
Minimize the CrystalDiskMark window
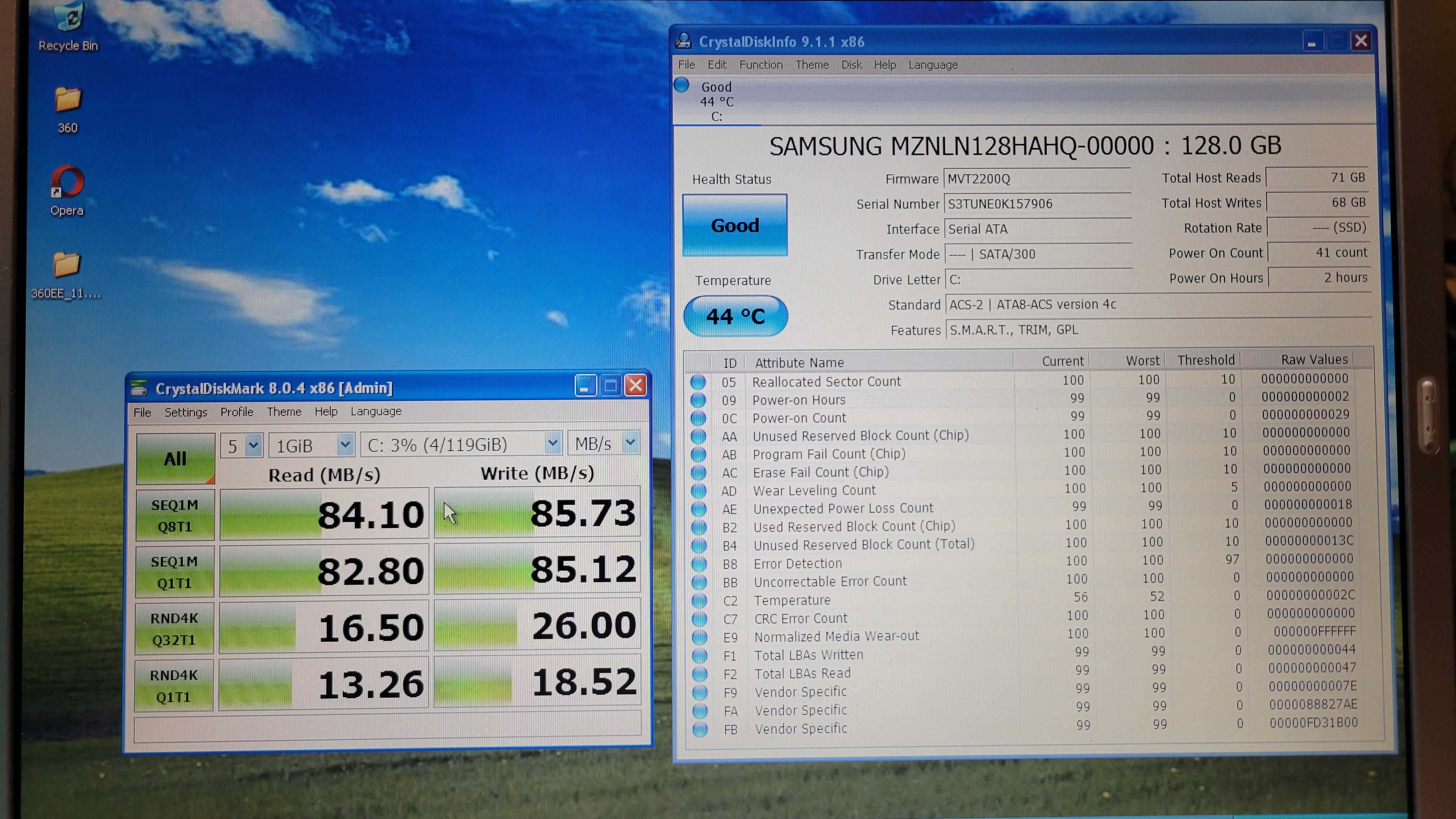tap(585, 385)
